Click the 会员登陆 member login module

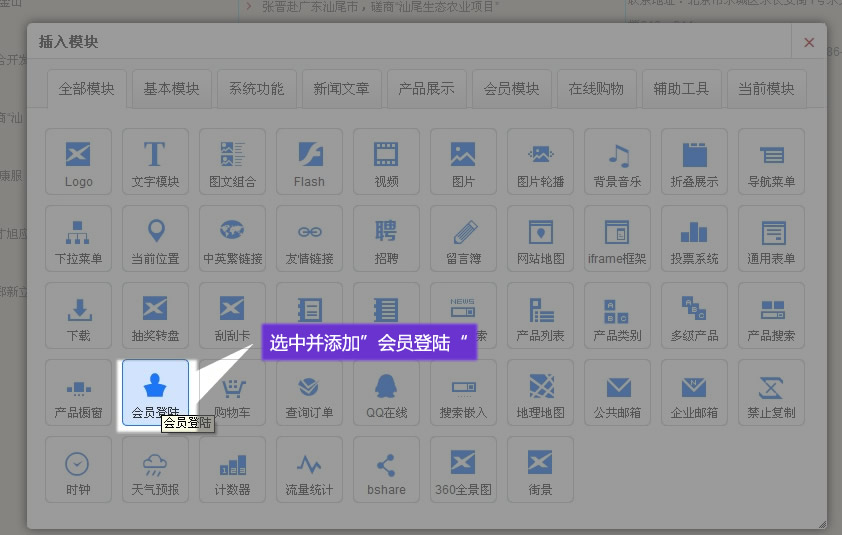(x=155, y=393)
